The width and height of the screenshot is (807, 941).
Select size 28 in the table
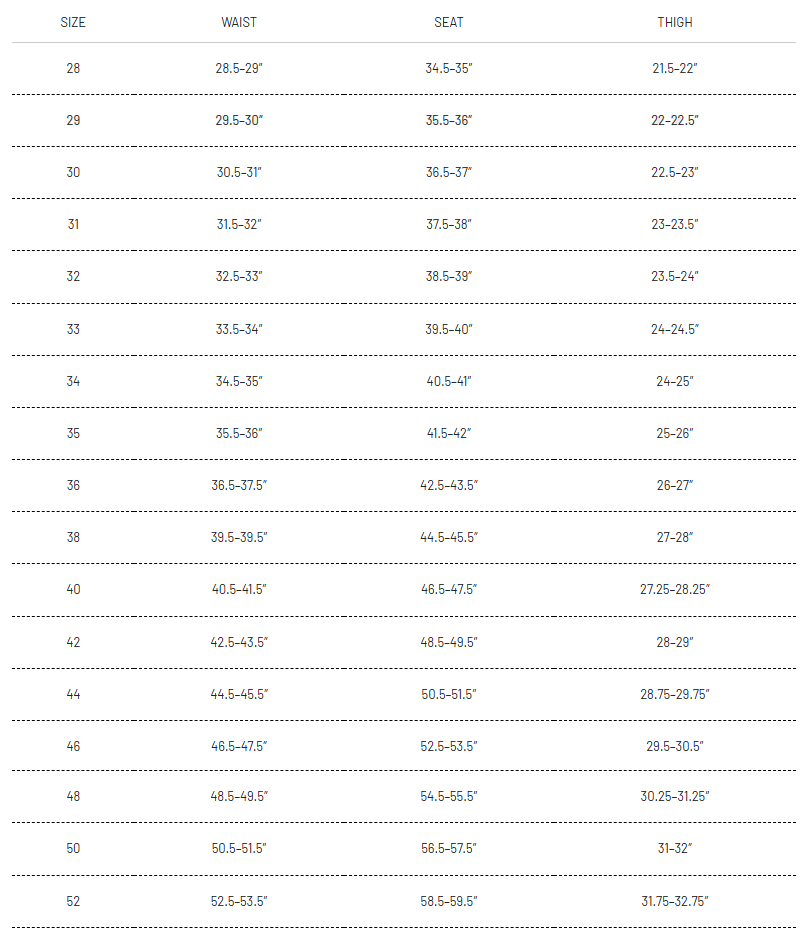73,68
